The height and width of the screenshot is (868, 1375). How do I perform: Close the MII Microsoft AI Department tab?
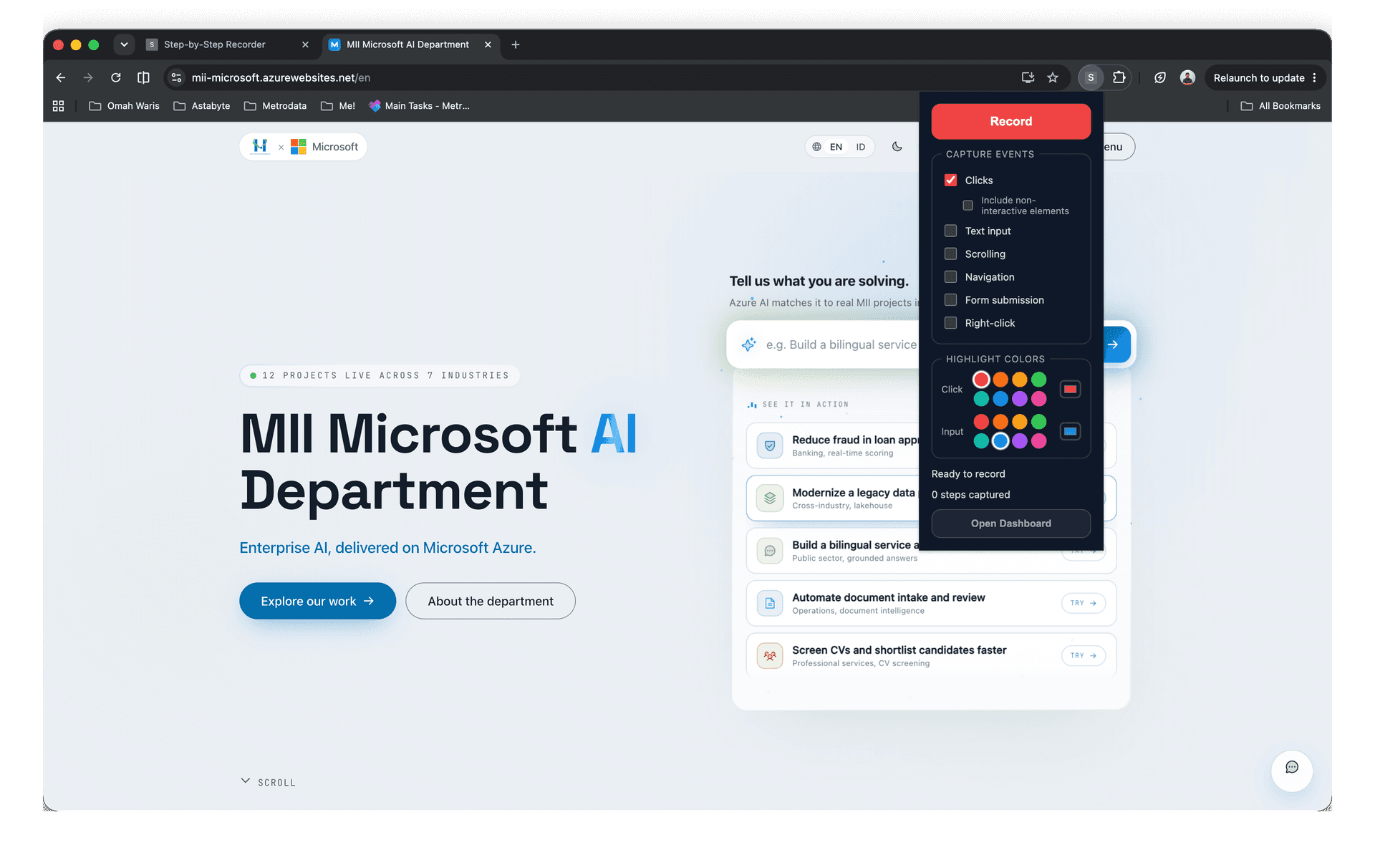coord(488,44)
